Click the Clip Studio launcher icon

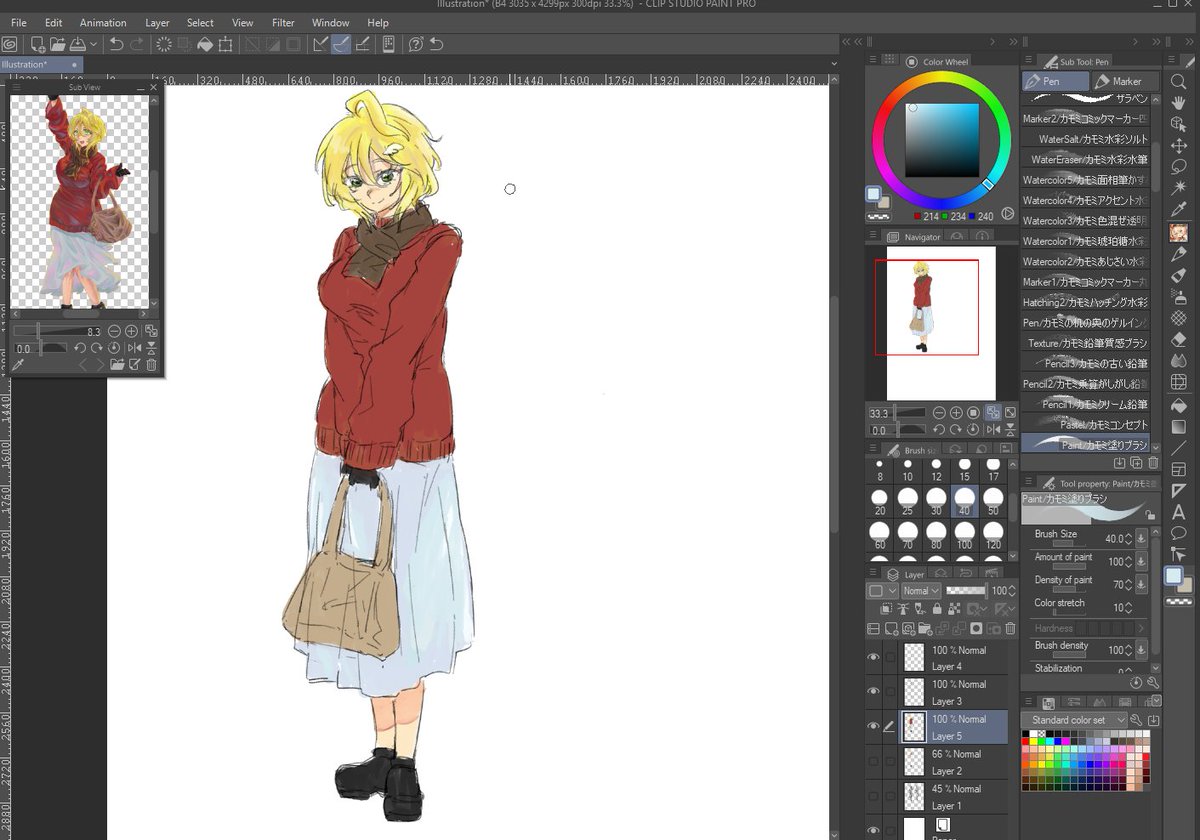[10, 44]
